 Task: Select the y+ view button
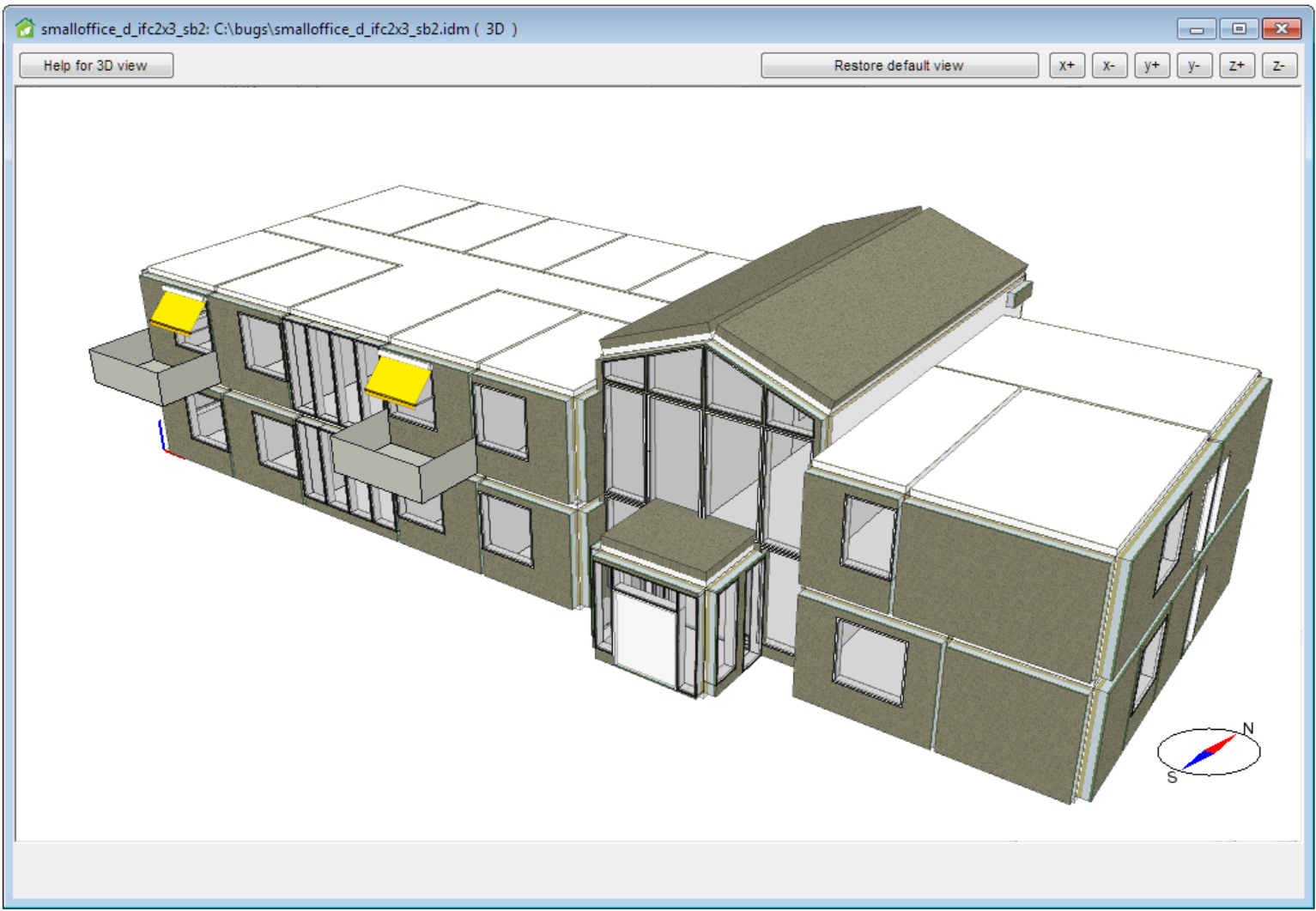[x=1151, y=65]
